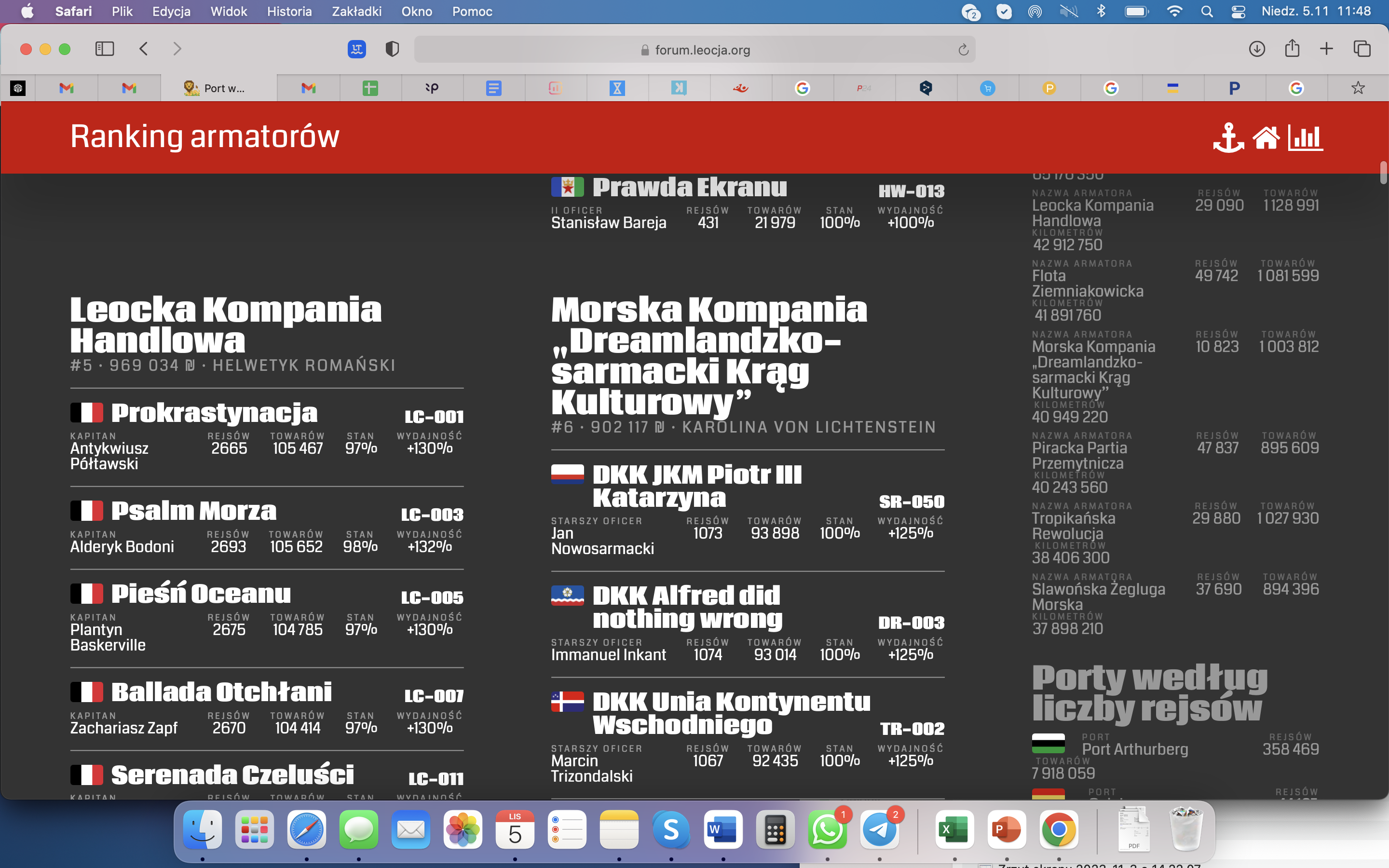The height and width of the screenshot is (868, 1389).
Task: Click the Share toolbar icon
Action: tap(1292, 48)
